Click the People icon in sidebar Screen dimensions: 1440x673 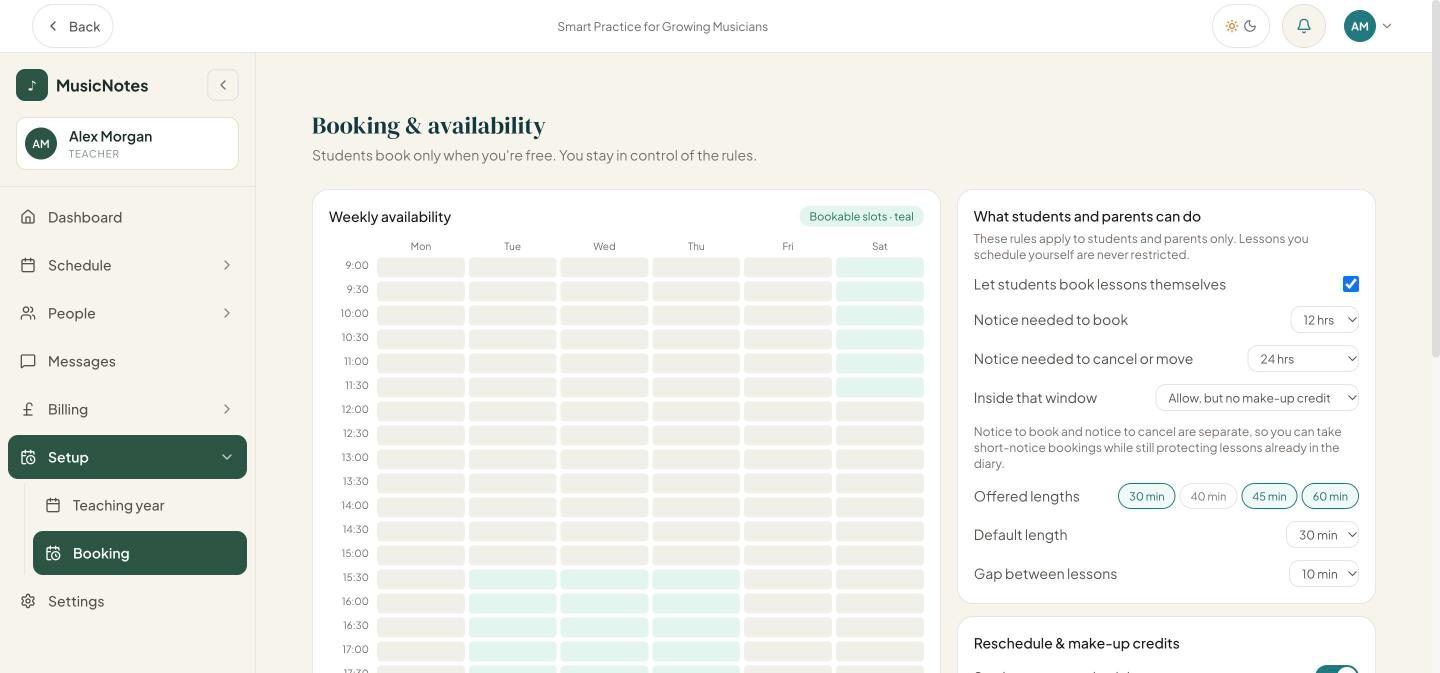coord(28,313)
